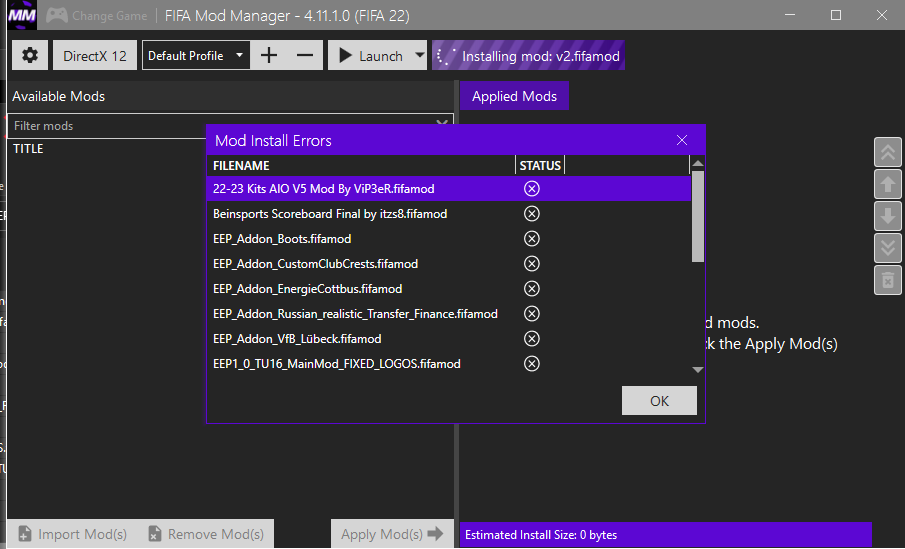Expand the Launch options arrow
905x549 pixels.
[420, 55]
